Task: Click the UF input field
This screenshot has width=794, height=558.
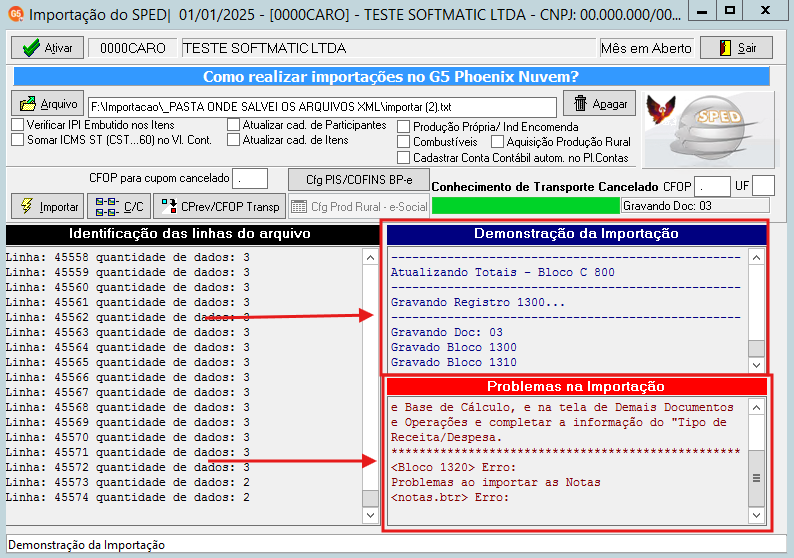Action: click(764, 186)
